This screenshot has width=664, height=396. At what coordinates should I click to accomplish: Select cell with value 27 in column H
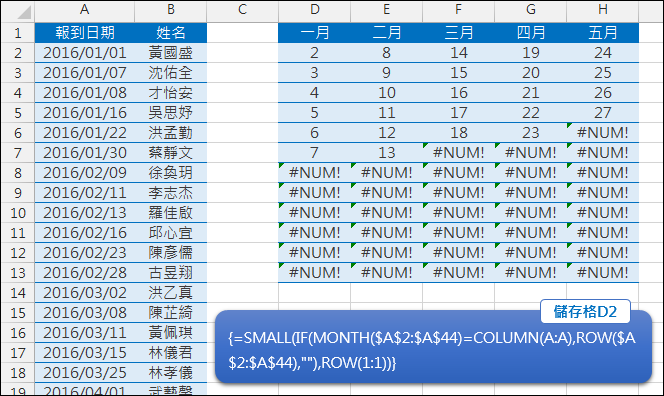click(x=603, y=113)
